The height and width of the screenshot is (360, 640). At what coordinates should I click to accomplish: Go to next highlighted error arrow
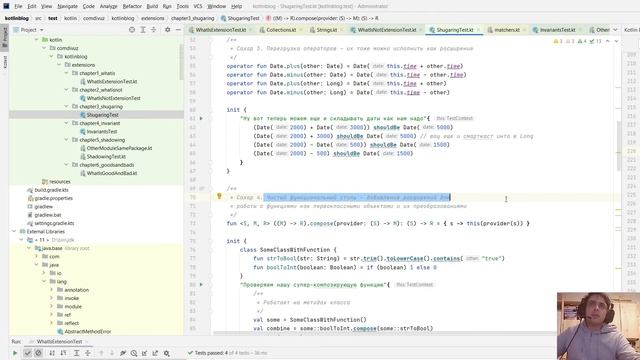click(616, 41)
